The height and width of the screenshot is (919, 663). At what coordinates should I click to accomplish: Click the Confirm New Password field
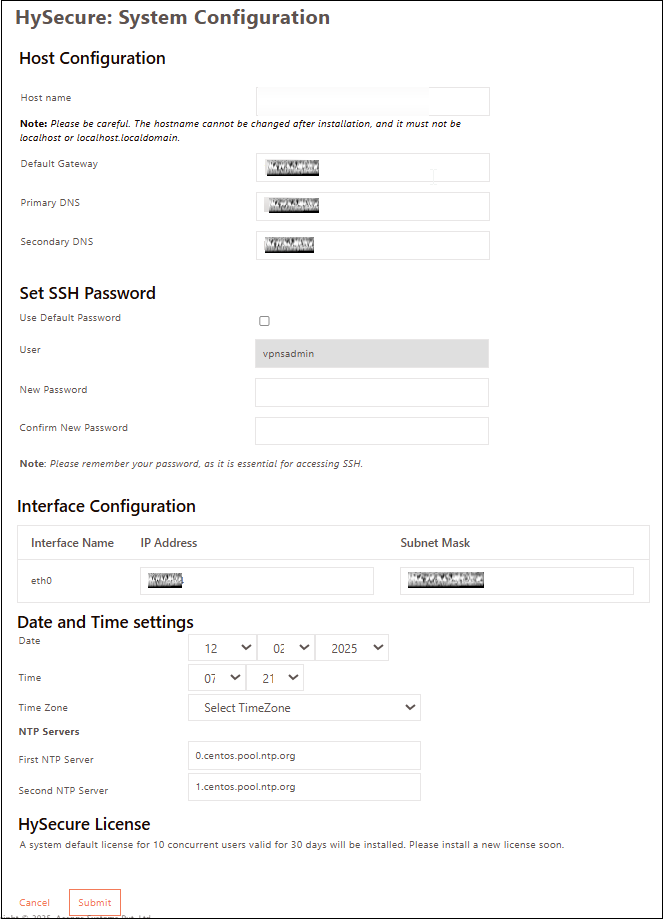pyautogui.click(x=372, y=431)
